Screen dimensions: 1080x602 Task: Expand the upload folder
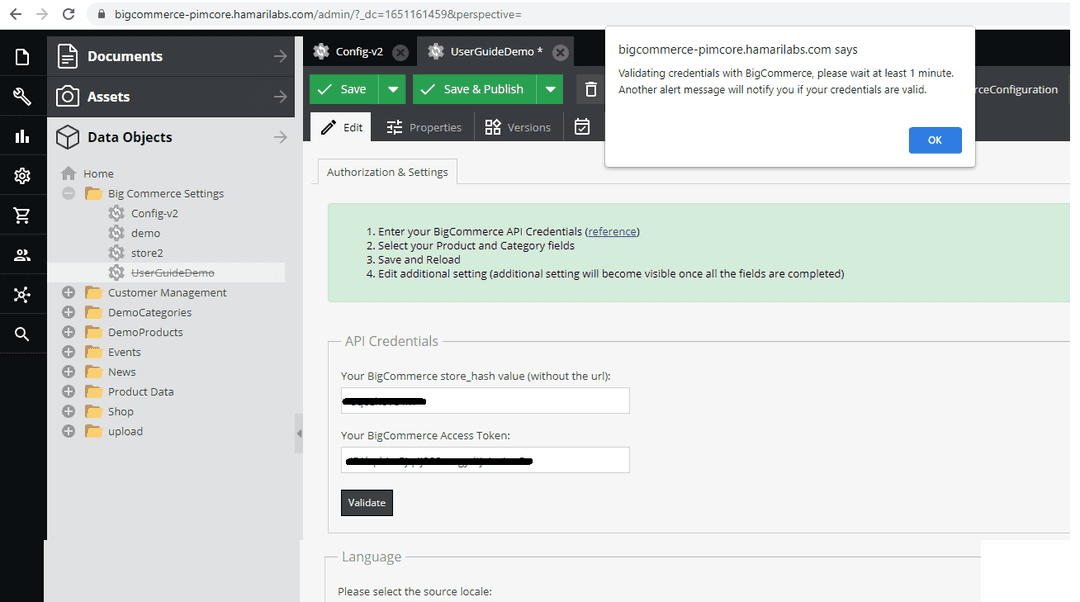pyautogui.click(x=68, y=431)
